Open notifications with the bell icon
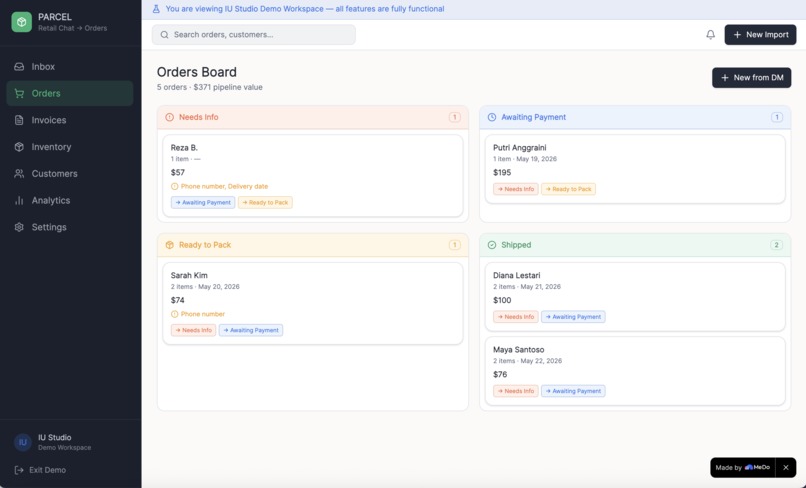 pyautogui.click(x=710, y=34)
